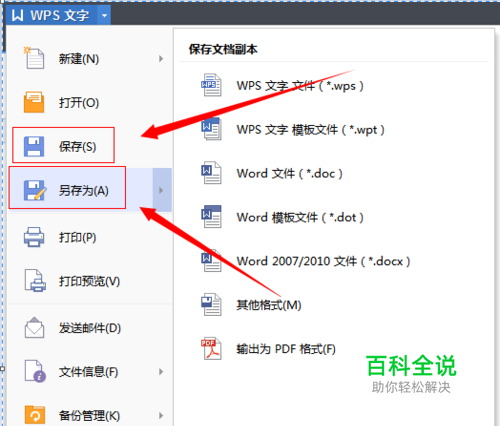Open 备份管理(K) menu entry
The width and height of the screenshot is (500, 426).
click(x=89, y=416)
